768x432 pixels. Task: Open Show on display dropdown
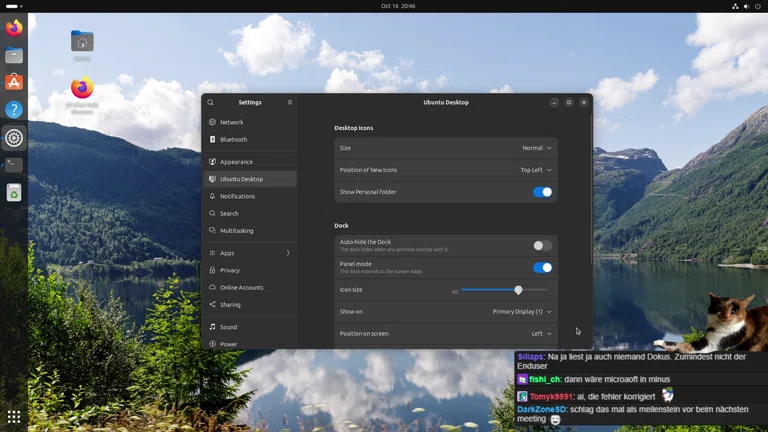[521, 311]
